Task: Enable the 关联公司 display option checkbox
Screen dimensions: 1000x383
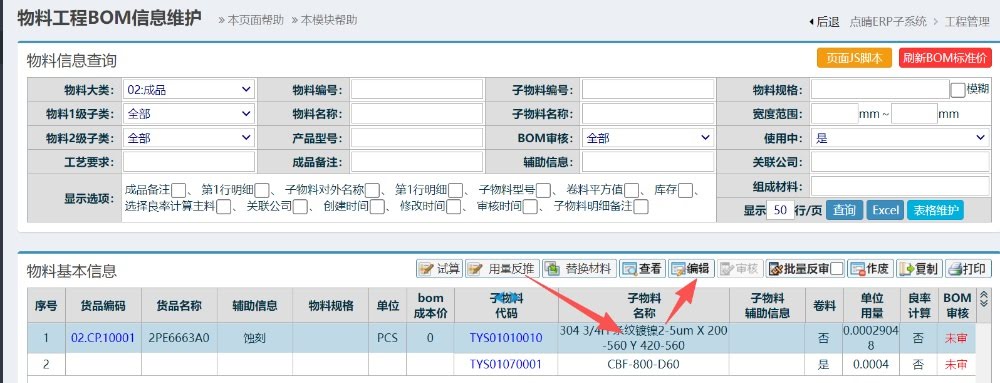Action: pyautogui.click(x=299, y=206)
